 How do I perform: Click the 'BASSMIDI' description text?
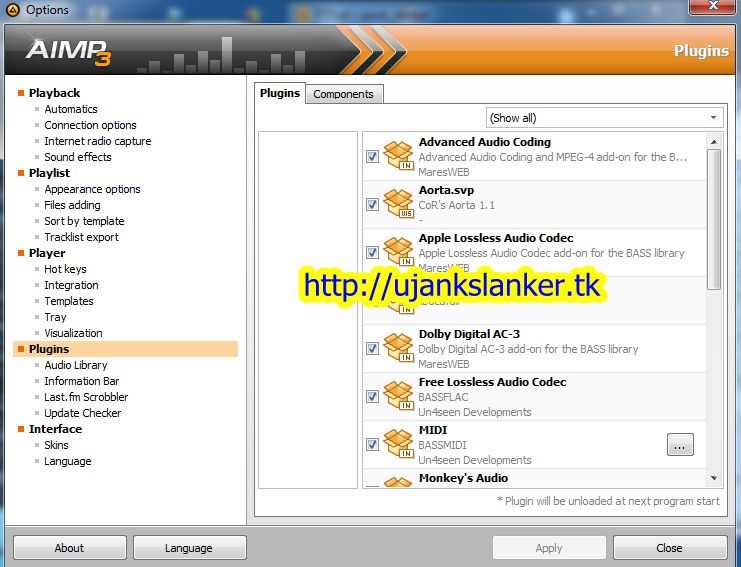pyautogui.click(x=442, y=445)
